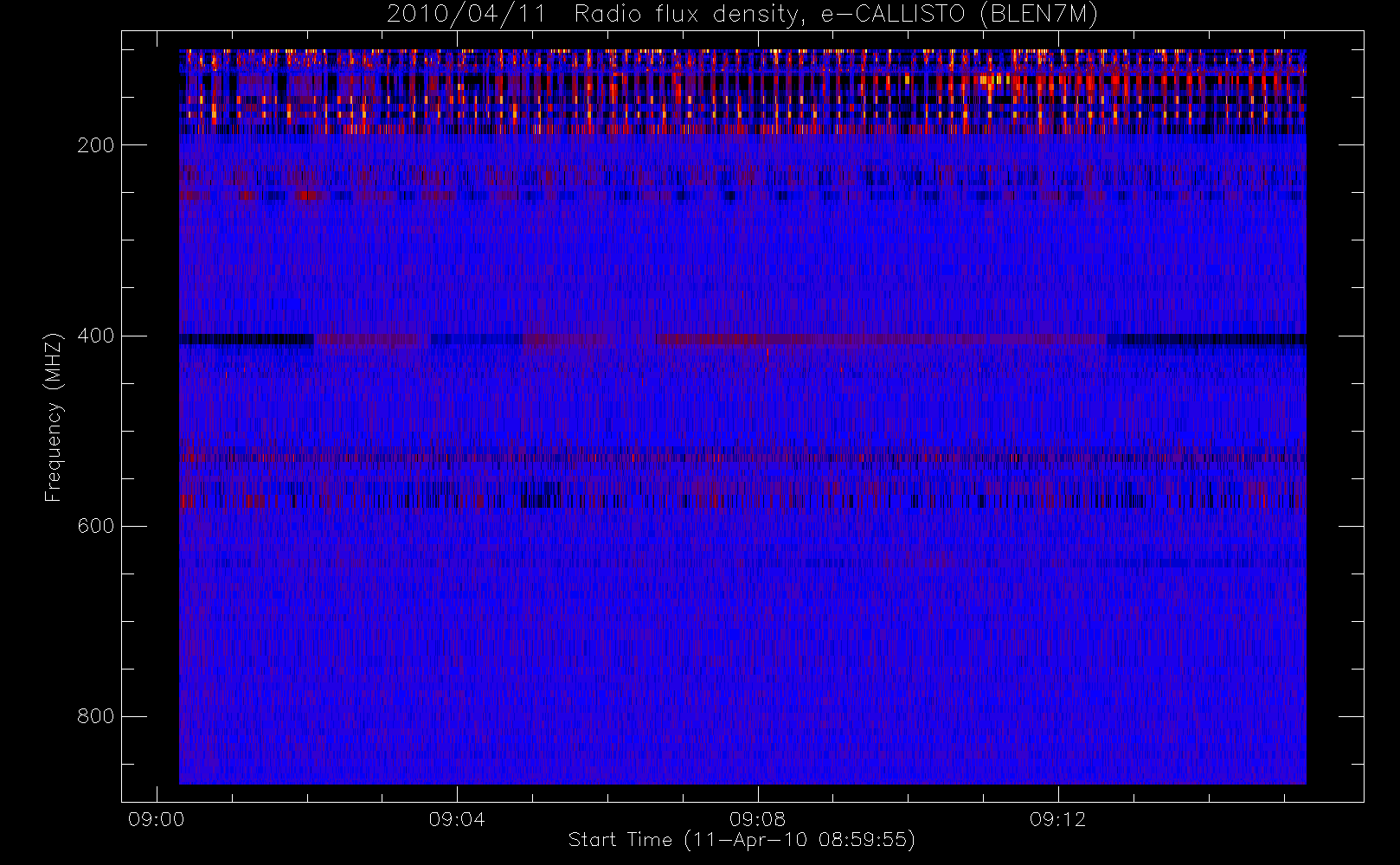This screenshot has height=865, width=1400.
Task: Click the 400 frequency tick label
Action: (96, 336)
